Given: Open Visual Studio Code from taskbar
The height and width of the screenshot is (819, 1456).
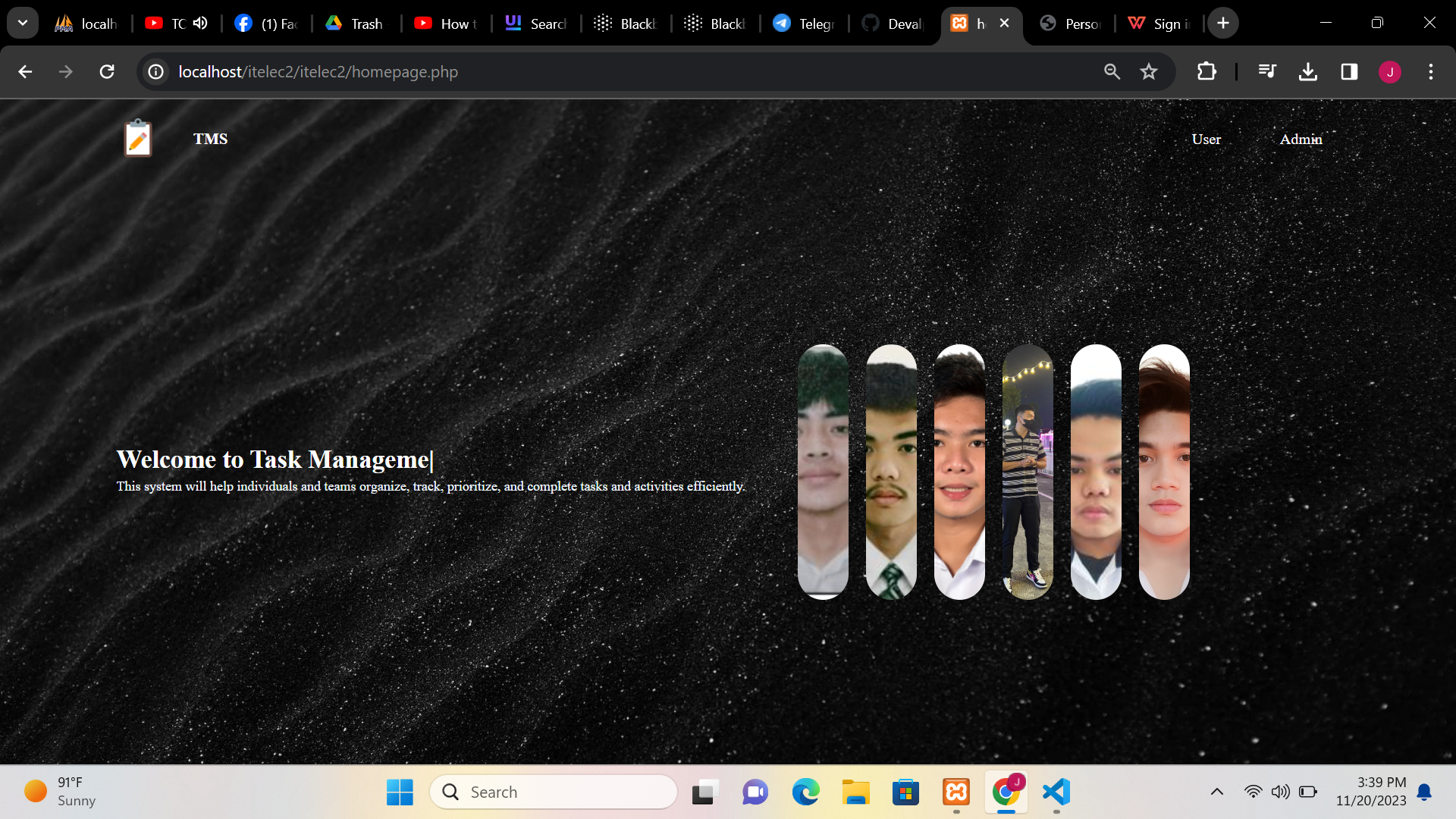Looking at the screenshot, I should [1056, 792].
